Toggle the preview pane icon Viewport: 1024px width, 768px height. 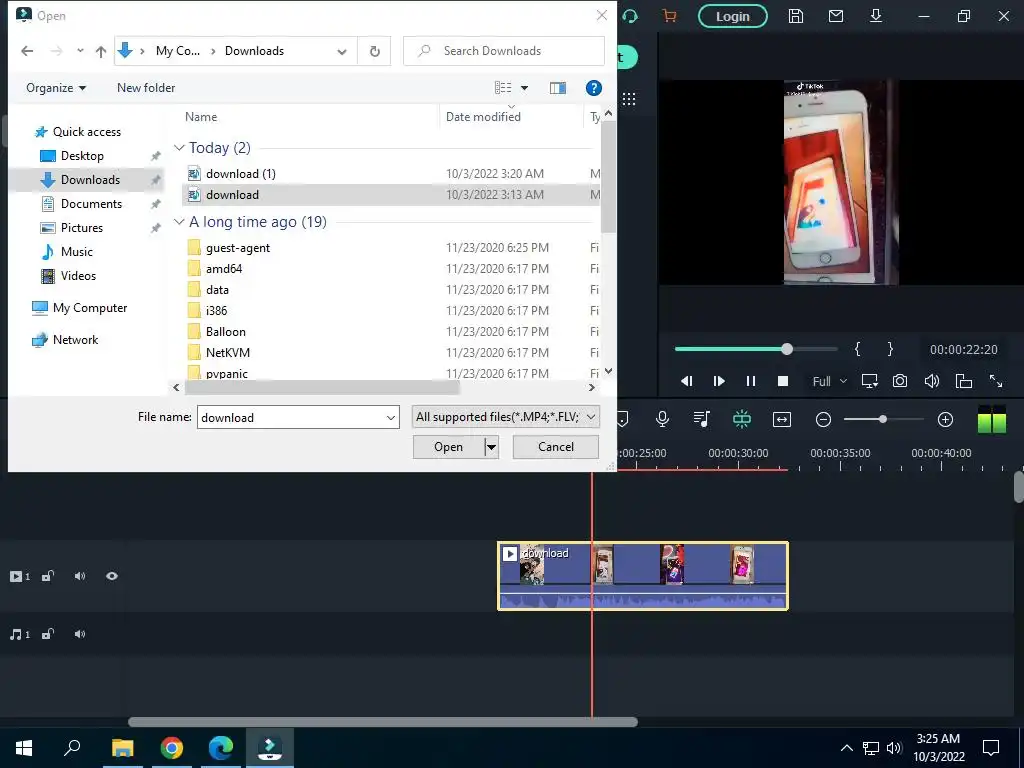(558, 88)
